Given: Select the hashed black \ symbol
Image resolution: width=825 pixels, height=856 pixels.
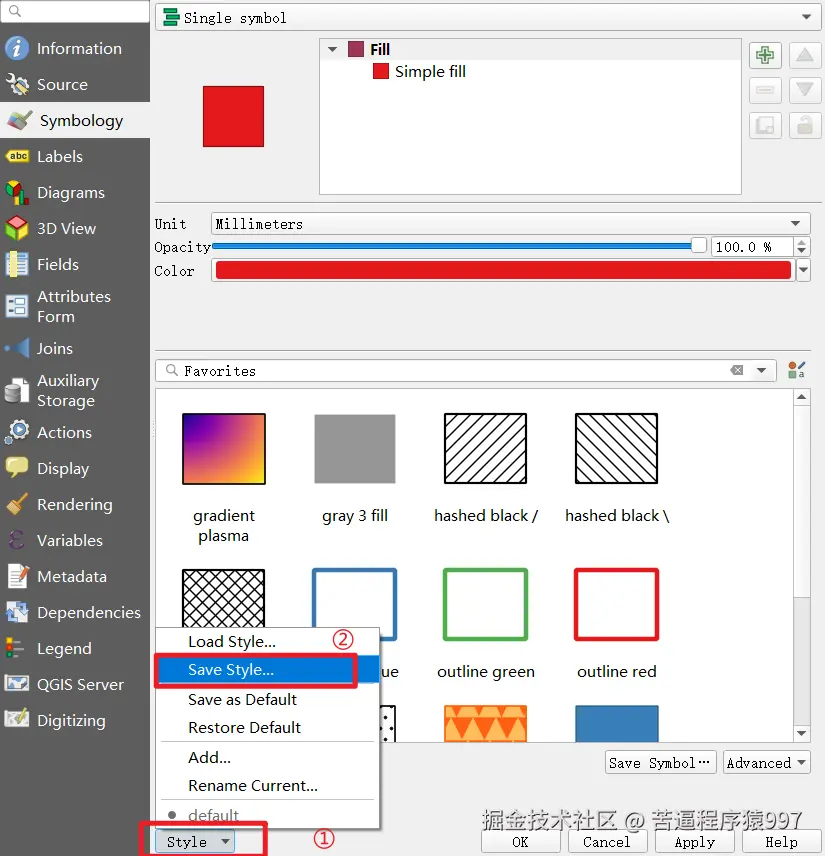Looking at the screenshot, I should [616, 449].
